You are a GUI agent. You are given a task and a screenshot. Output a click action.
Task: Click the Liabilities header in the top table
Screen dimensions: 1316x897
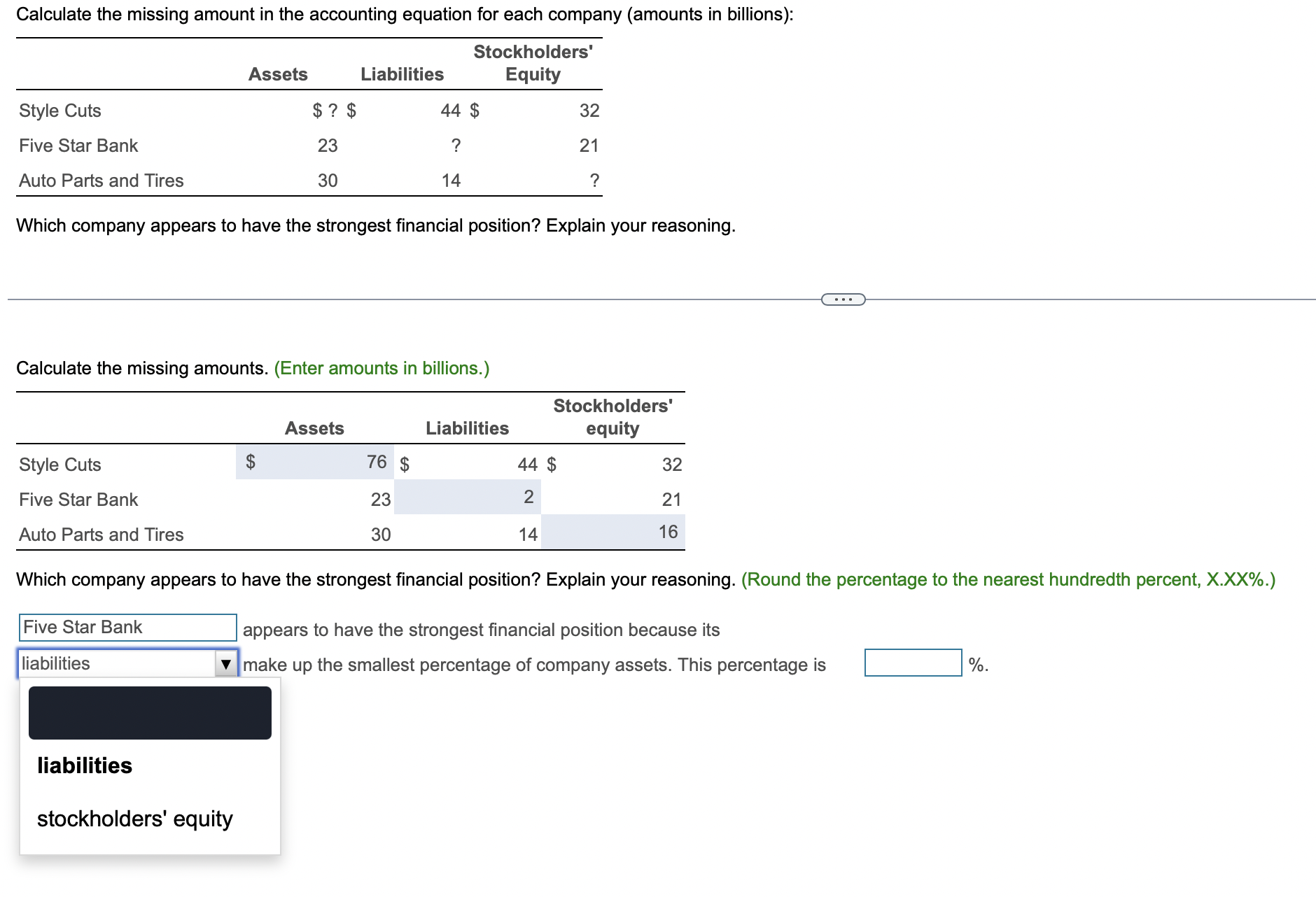pos(402,73)
